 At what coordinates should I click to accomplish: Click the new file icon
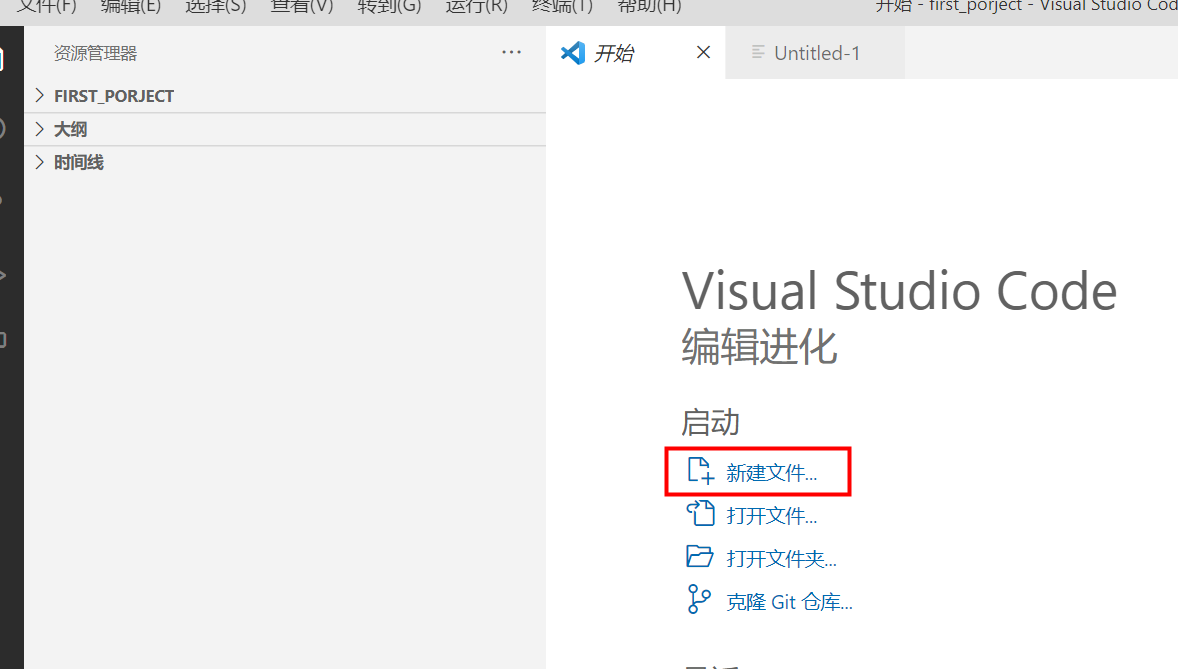(x=700, y=471)
